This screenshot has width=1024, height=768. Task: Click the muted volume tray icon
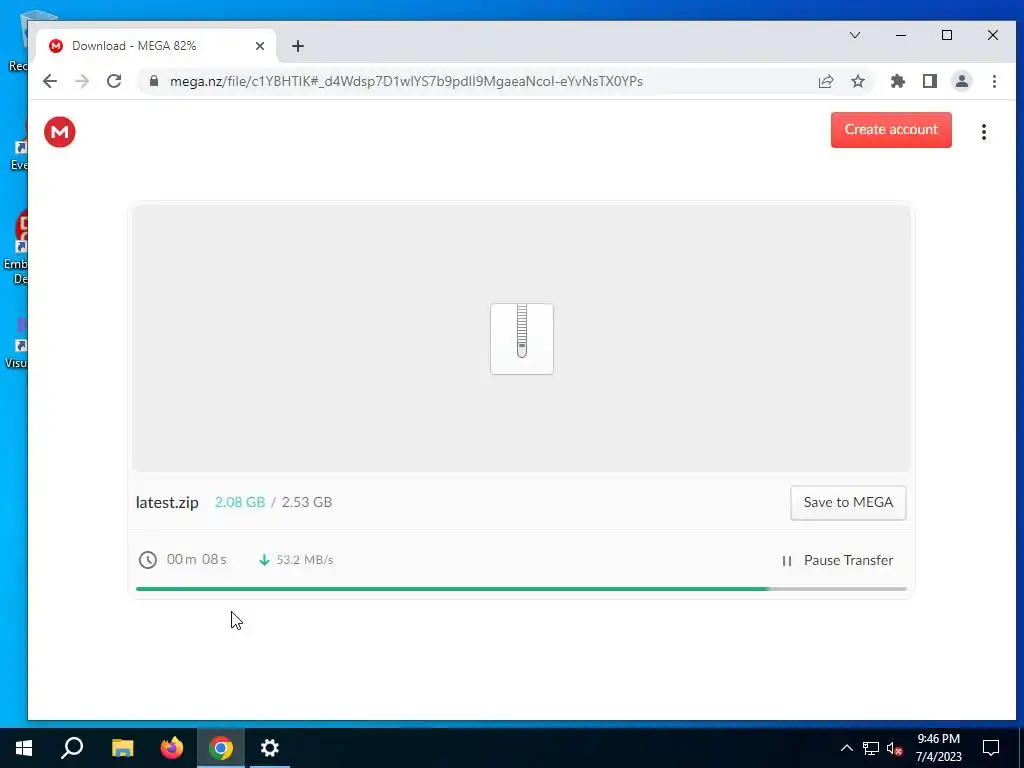894,748
